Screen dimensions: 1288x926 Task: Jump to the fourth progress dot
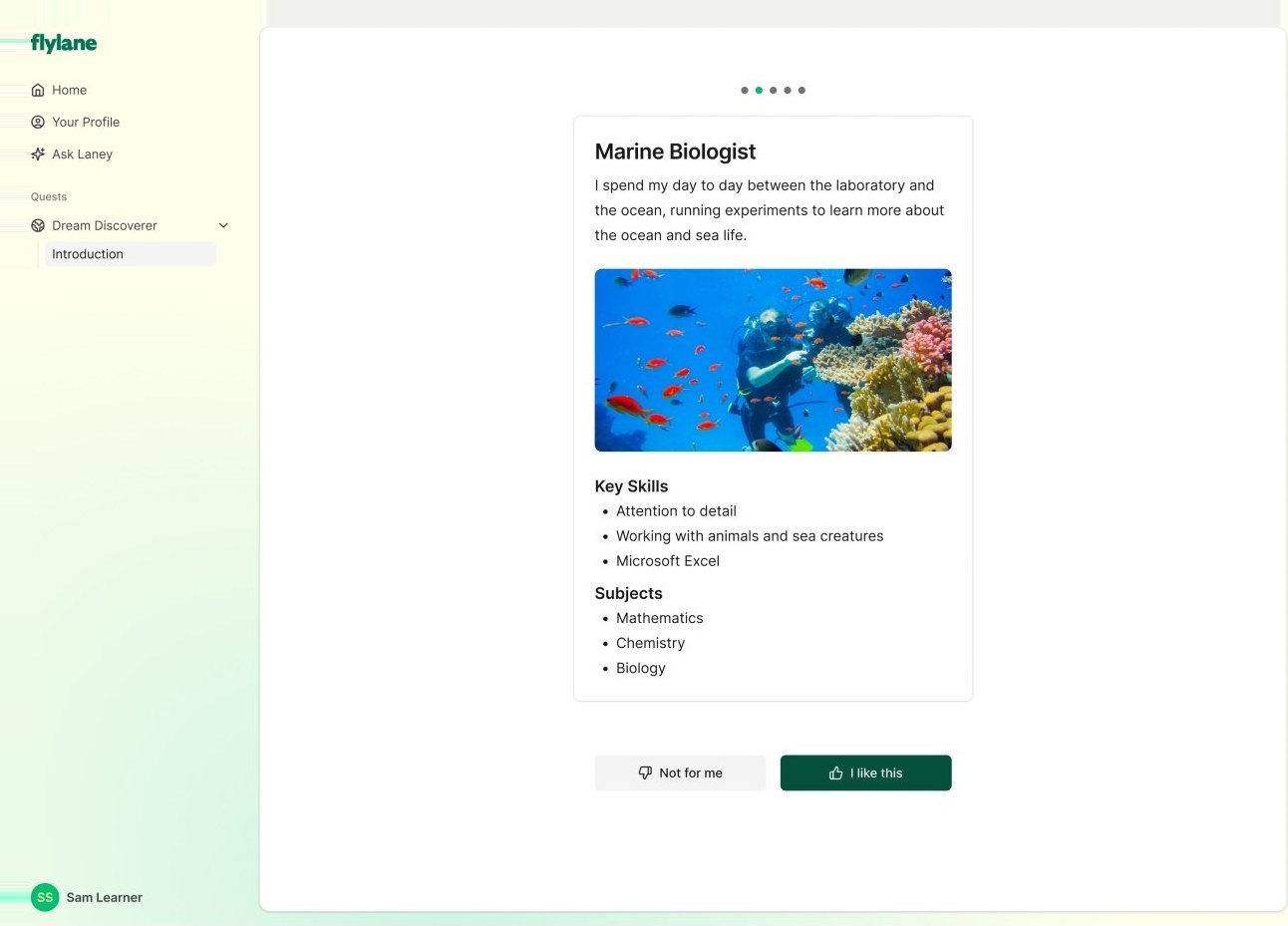tap(788, 90)
